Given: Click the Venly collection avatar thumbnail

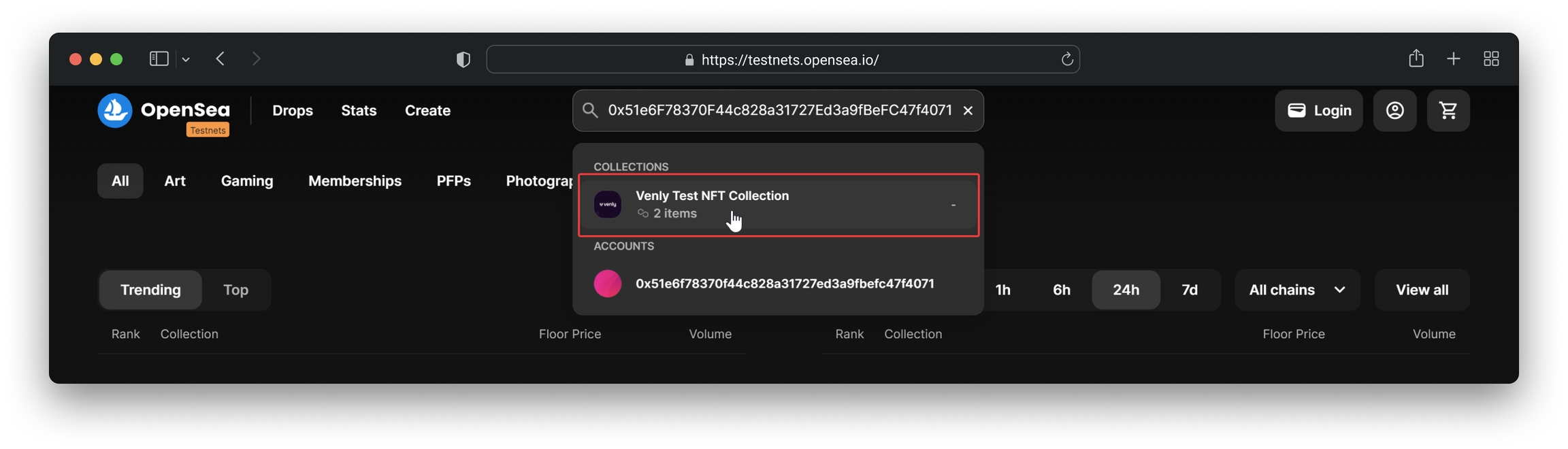Looking at the screenshot, I should coord(607,204).
